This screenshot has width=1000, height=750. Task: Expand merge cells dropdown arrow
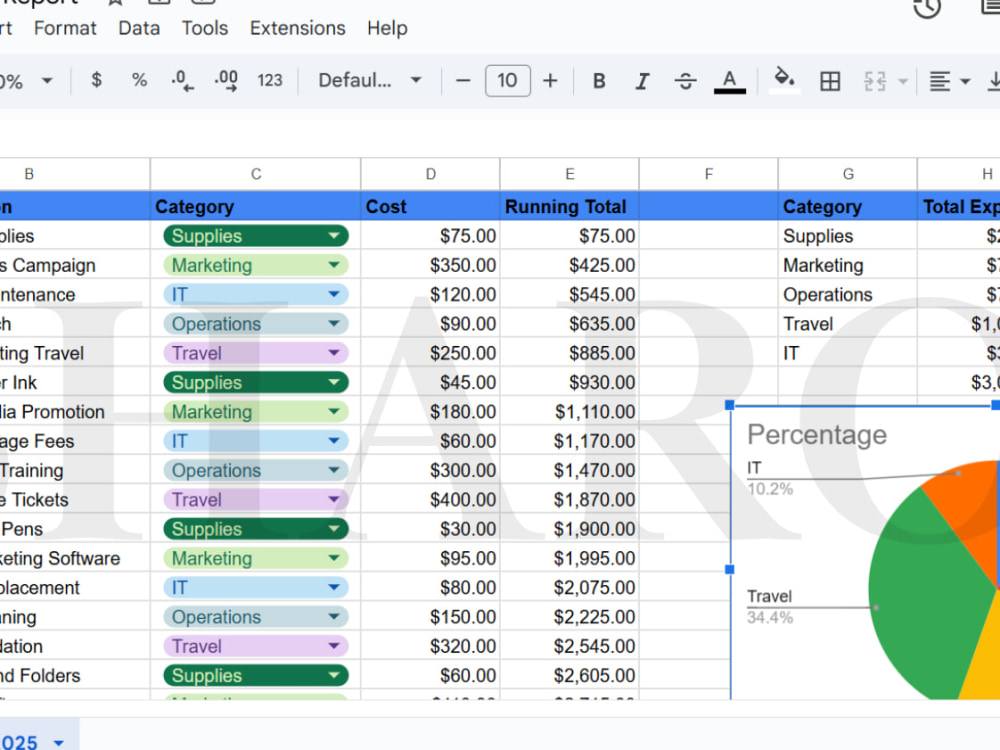click(902, 81)
